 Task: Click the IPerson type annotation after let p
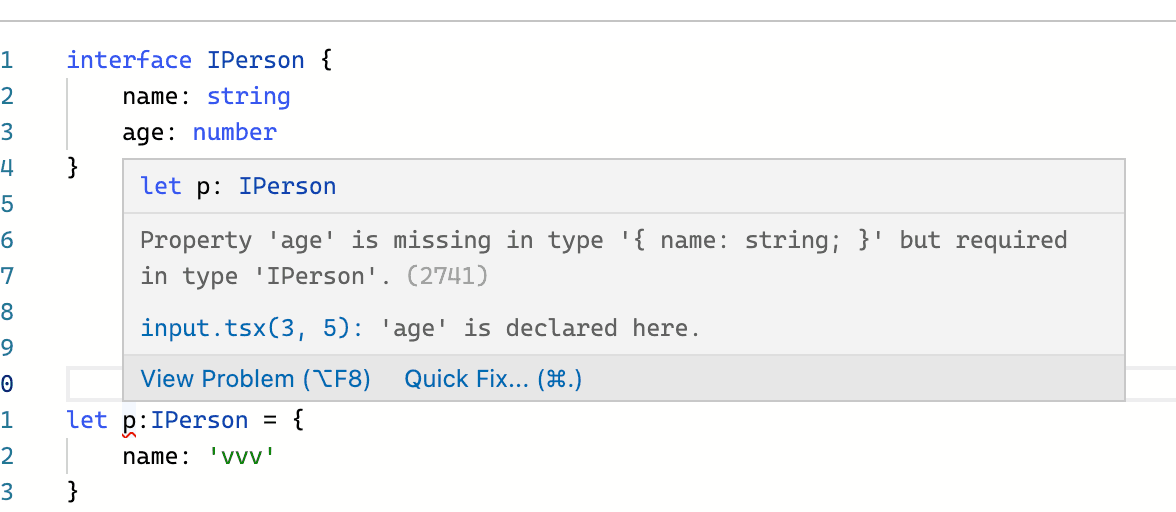click(200, 421)
